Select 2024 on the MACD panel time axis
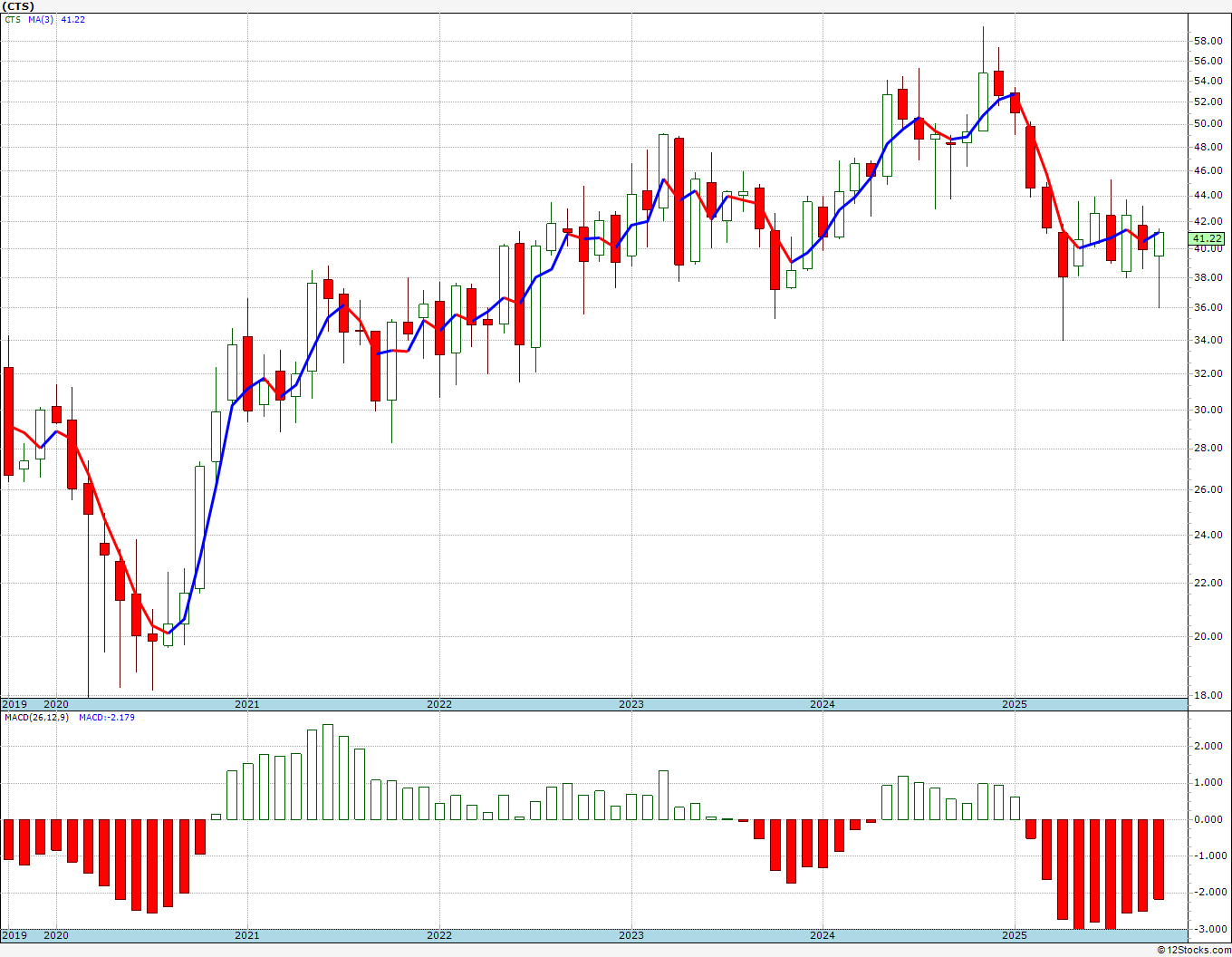Viewport: 1232px width, 957px height. pyautogui.click(x=823, y=935)
